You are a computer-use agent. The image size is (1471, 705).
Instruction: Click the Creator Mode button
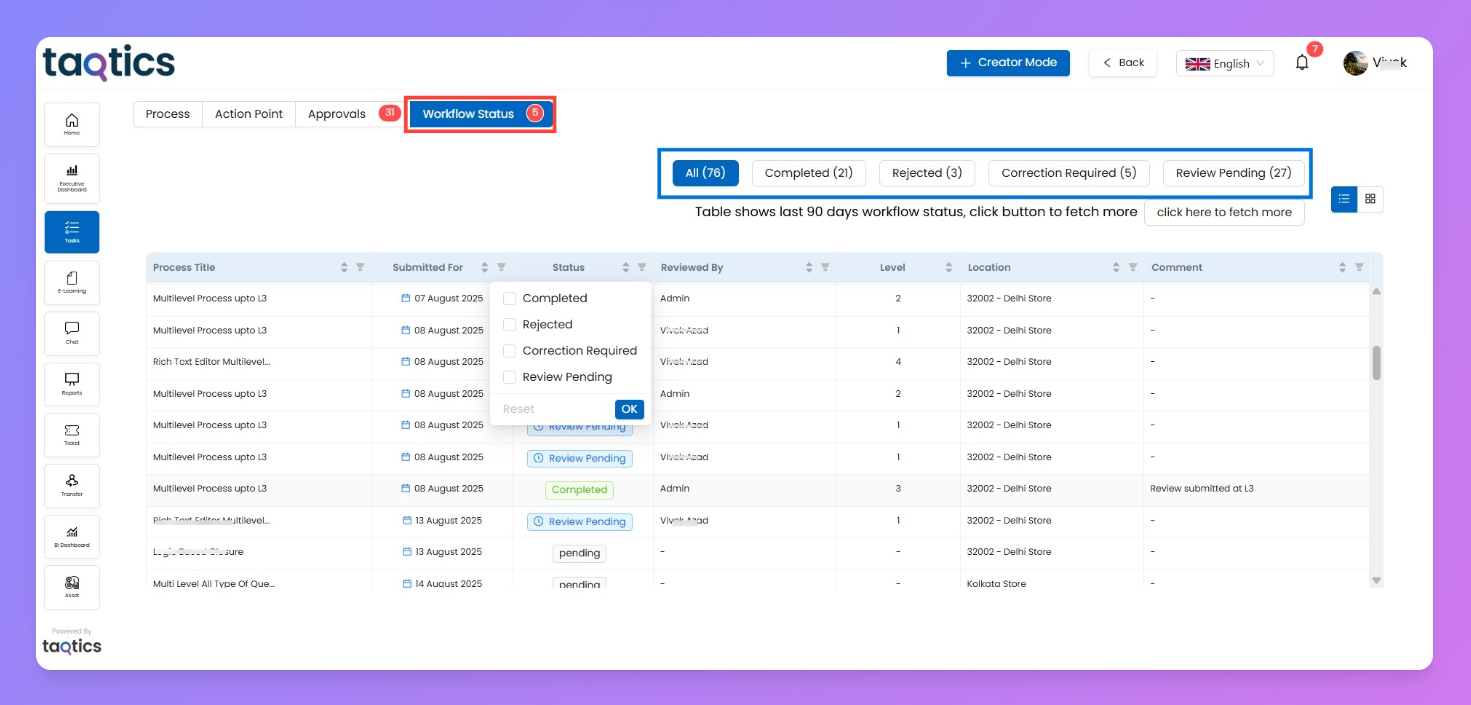click(x=1008, y=63)
